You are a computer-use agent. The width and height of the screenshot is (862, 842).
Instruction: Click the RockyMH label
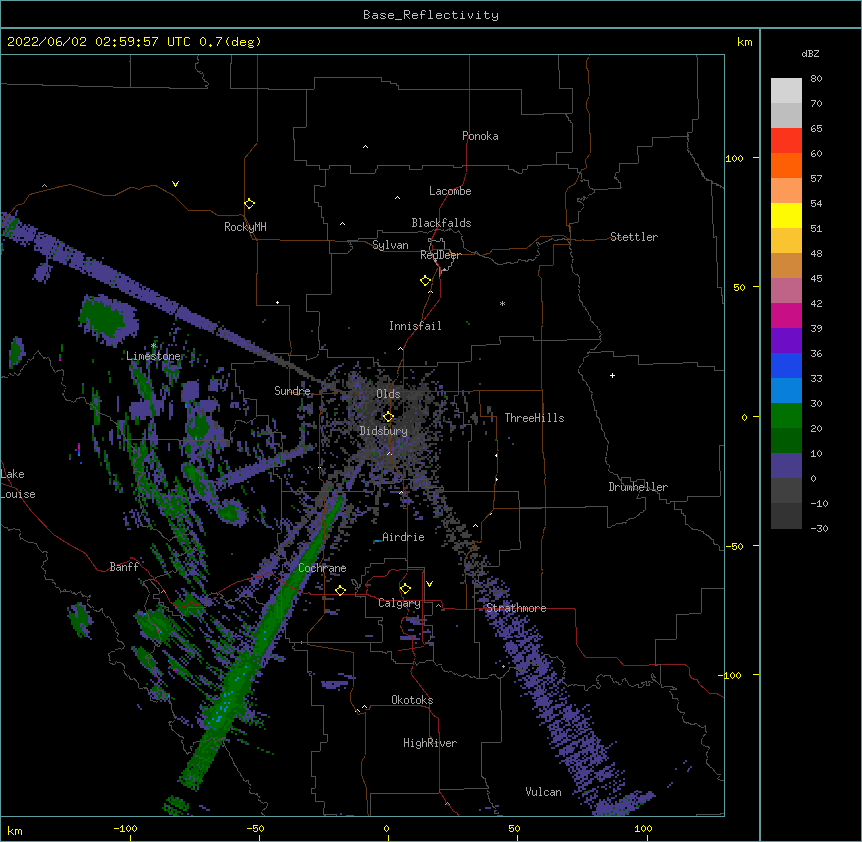pos(245,227)
